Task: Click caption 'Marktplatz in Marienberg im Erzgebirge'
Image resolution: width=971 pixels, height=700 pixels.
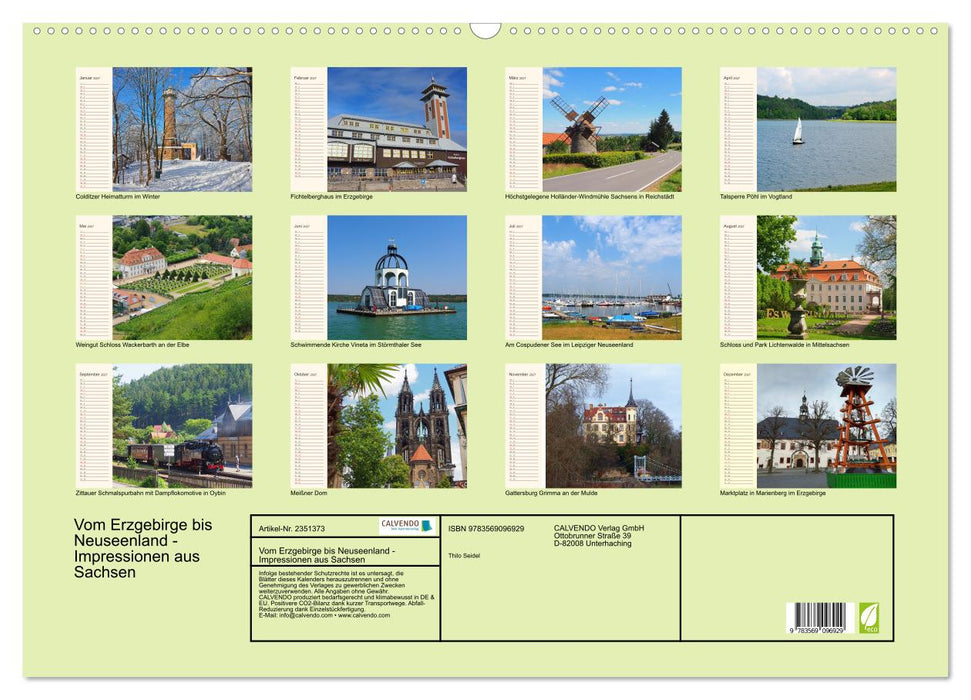Action: click(772, 493)
